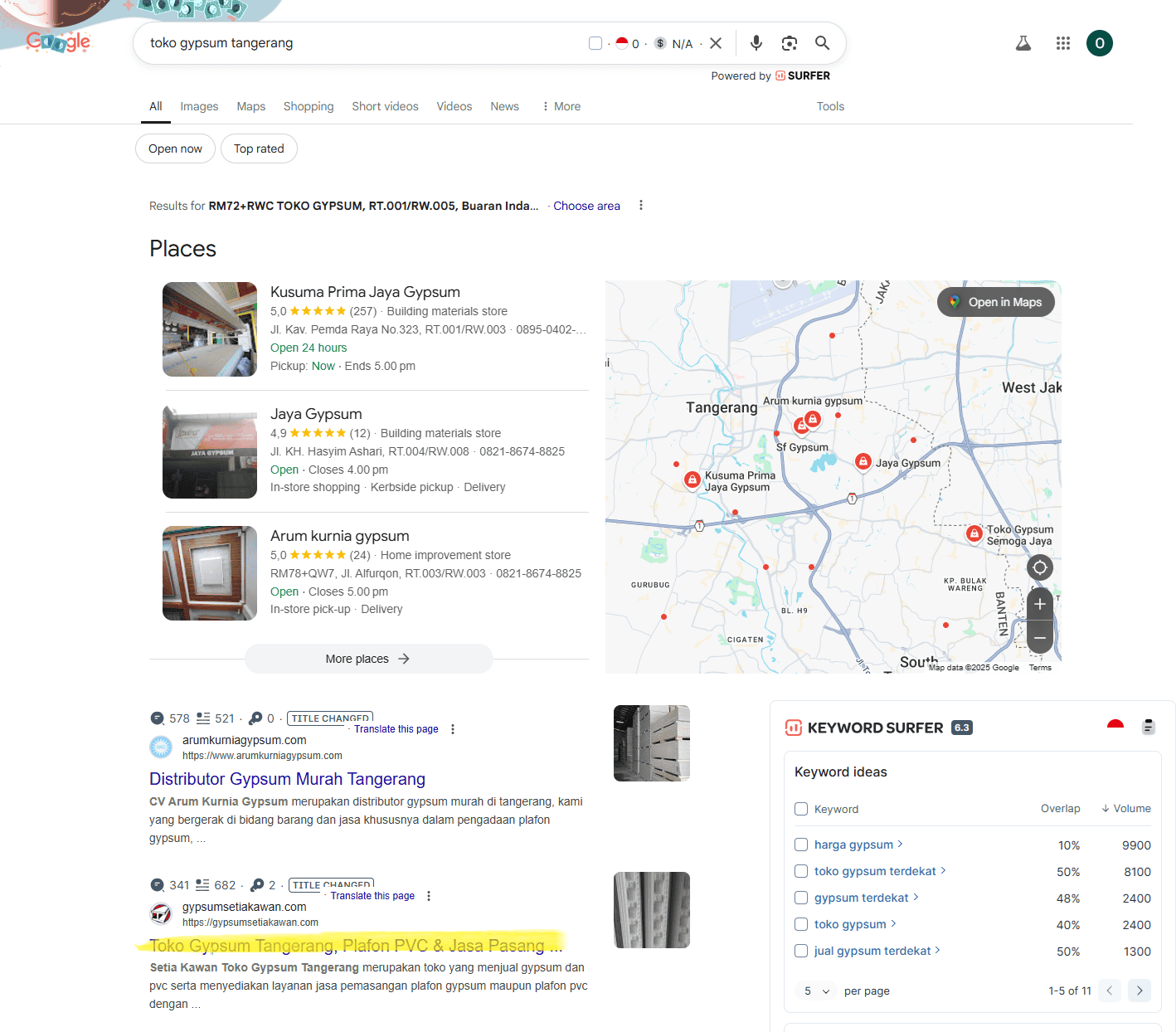Click the voice search microphone icon
1176x1032 pixels.
click(x=756, y=43)
